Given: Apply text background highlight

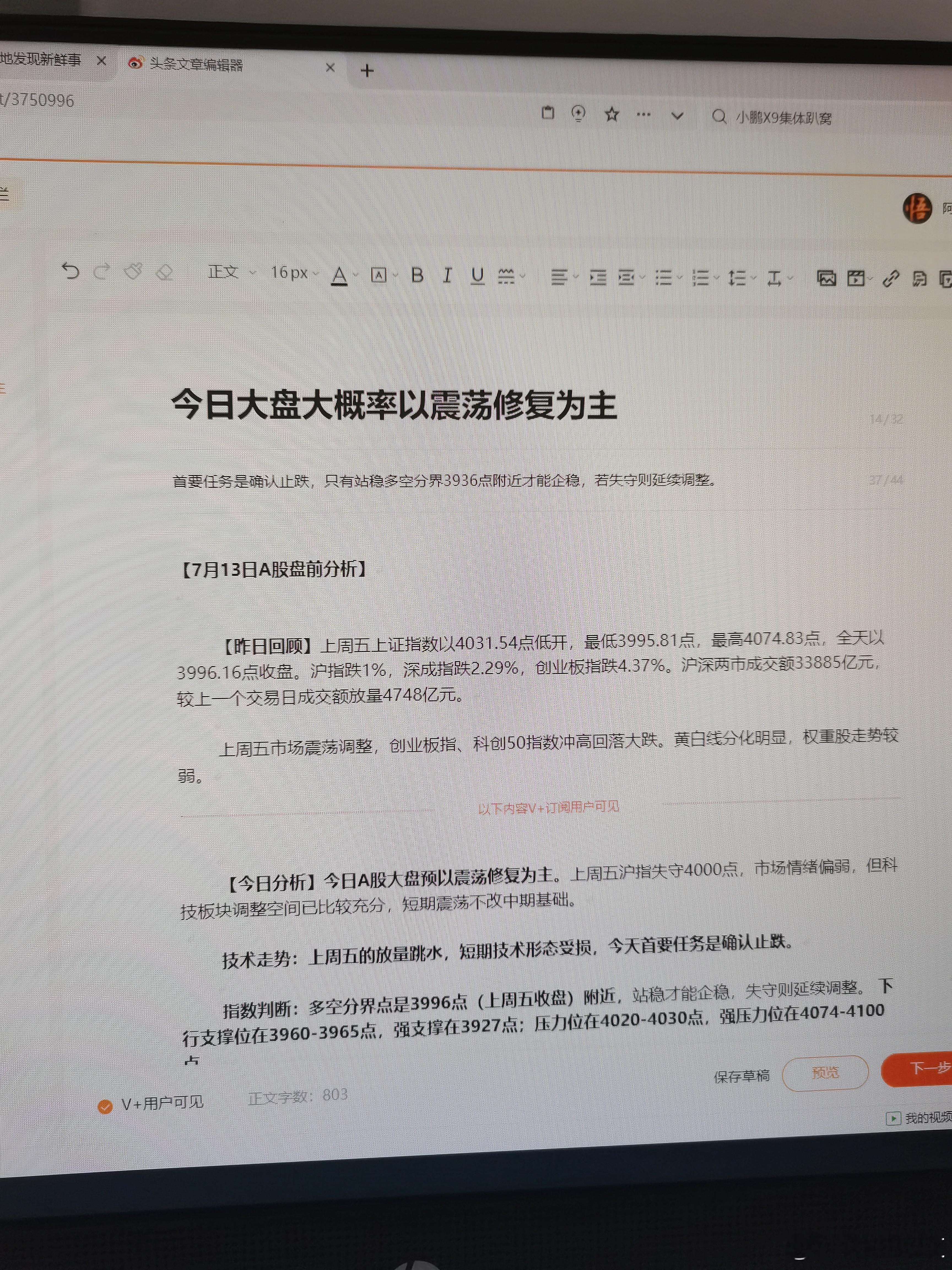Looking at the screenshot, I should pos(378,276).
